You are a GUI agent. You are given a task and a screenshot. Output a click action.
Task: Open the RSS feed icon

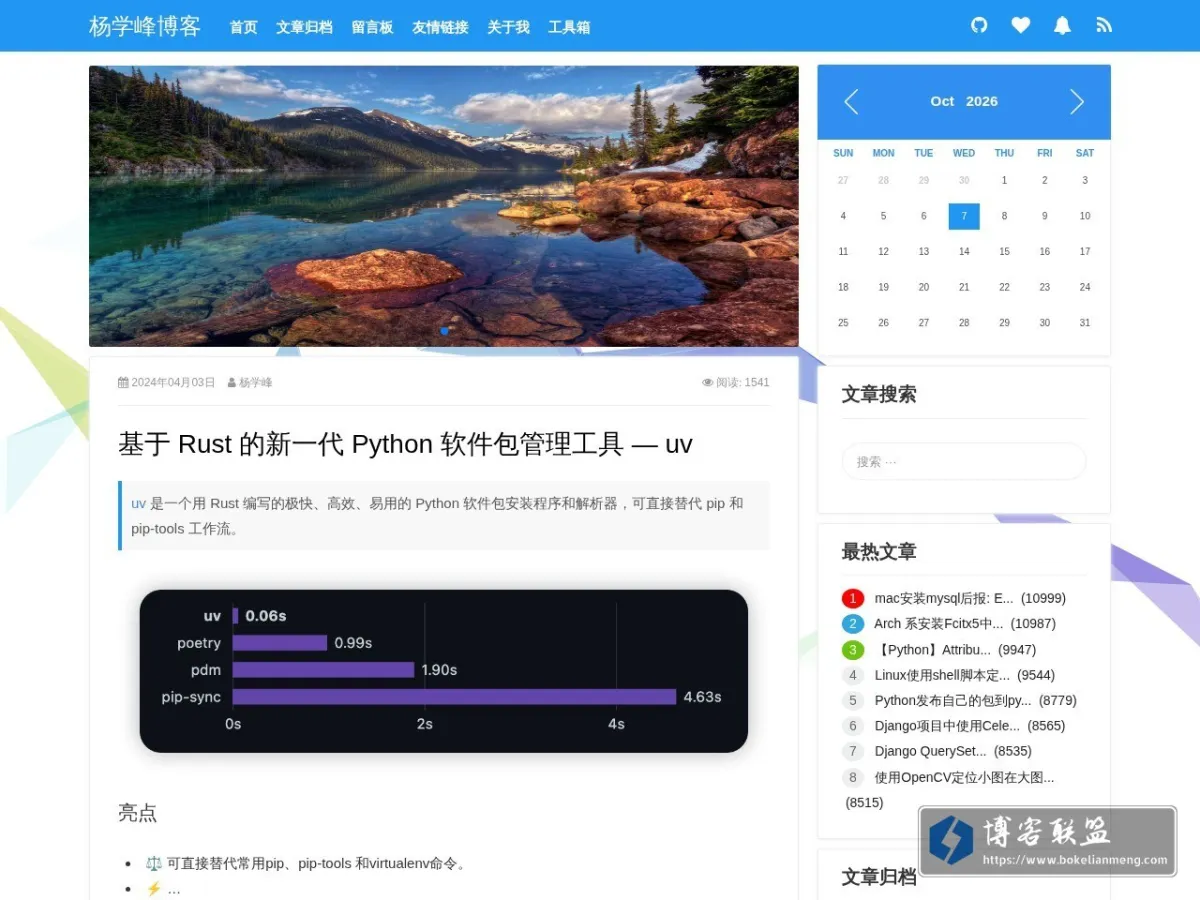(x=1104, y=25)
